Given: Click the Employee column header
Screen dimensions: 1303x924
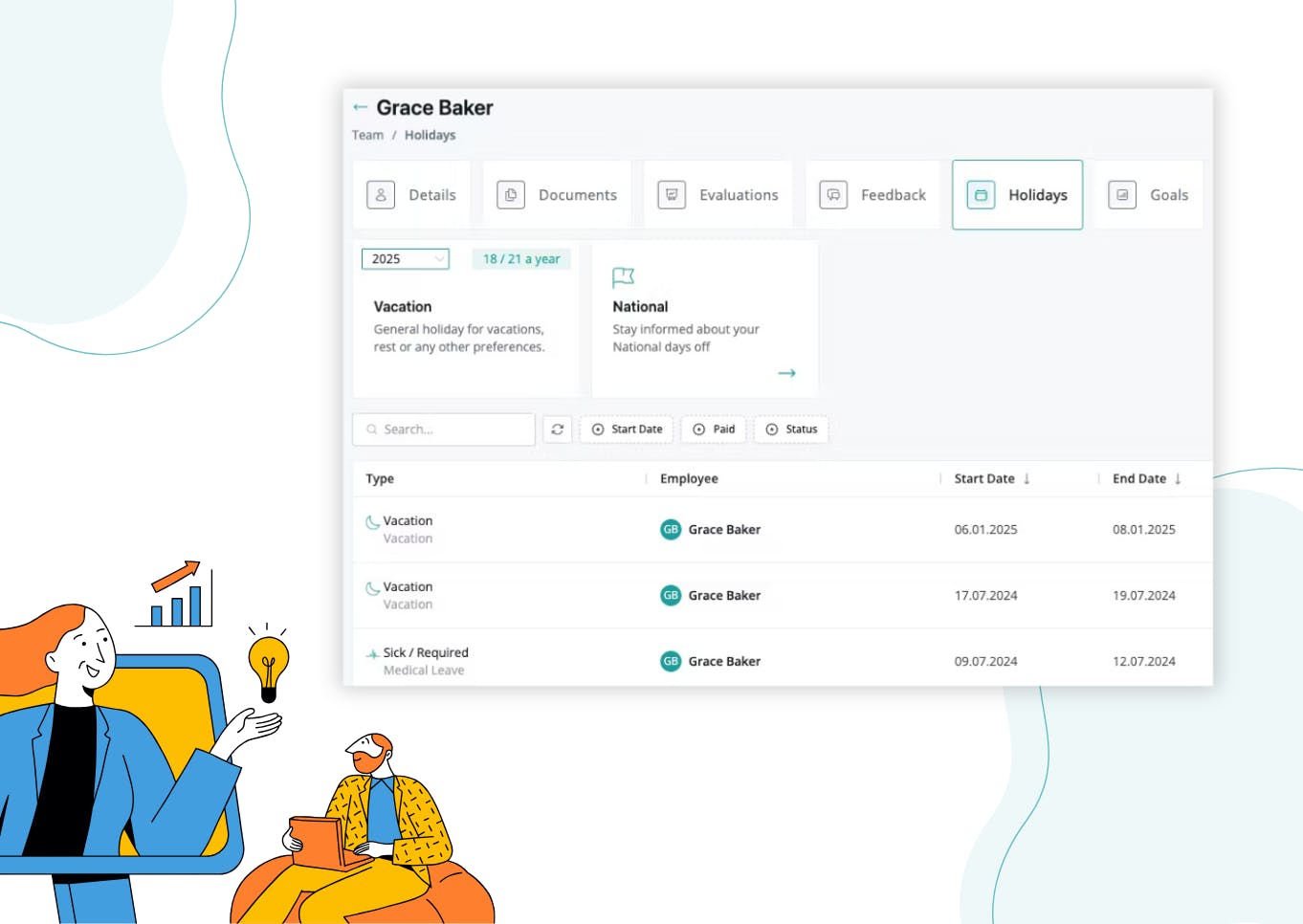Looking at the screenshot, I should point(689,479).
